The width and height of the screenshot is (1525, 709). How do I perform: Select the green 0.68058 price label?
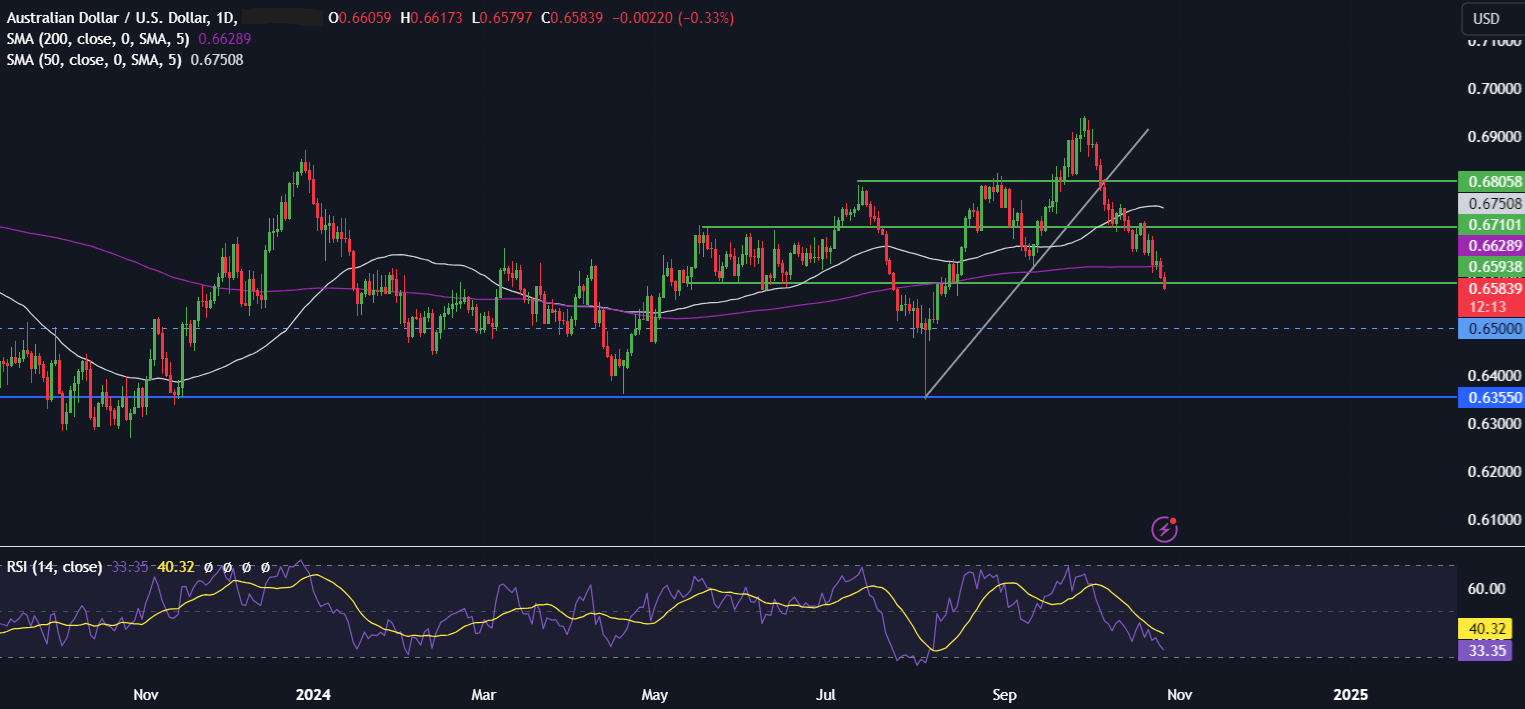[1491, 181]
